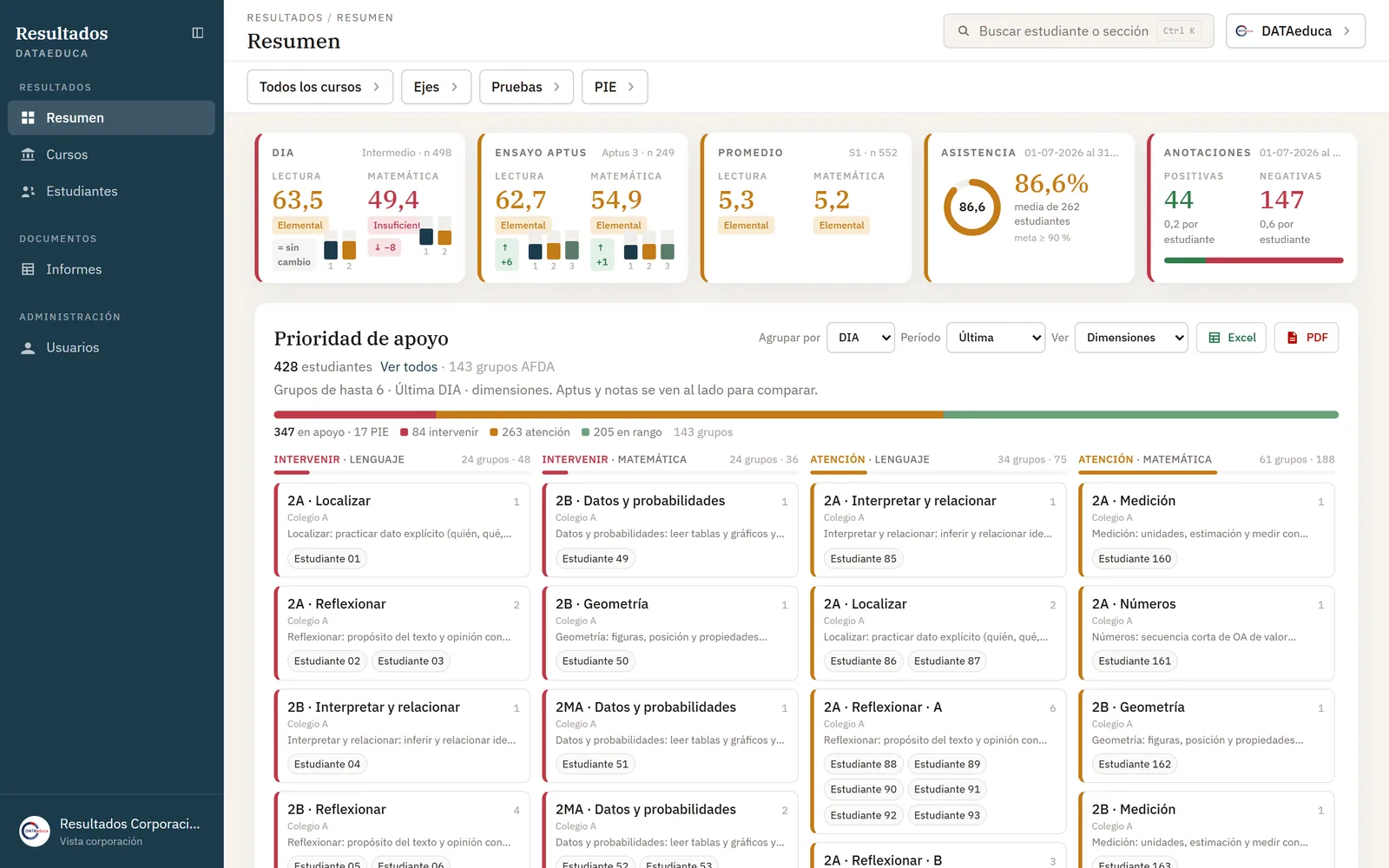Click the Anotaciones red-green ratio bar
1389x868 pixels.
[1254, 260]
